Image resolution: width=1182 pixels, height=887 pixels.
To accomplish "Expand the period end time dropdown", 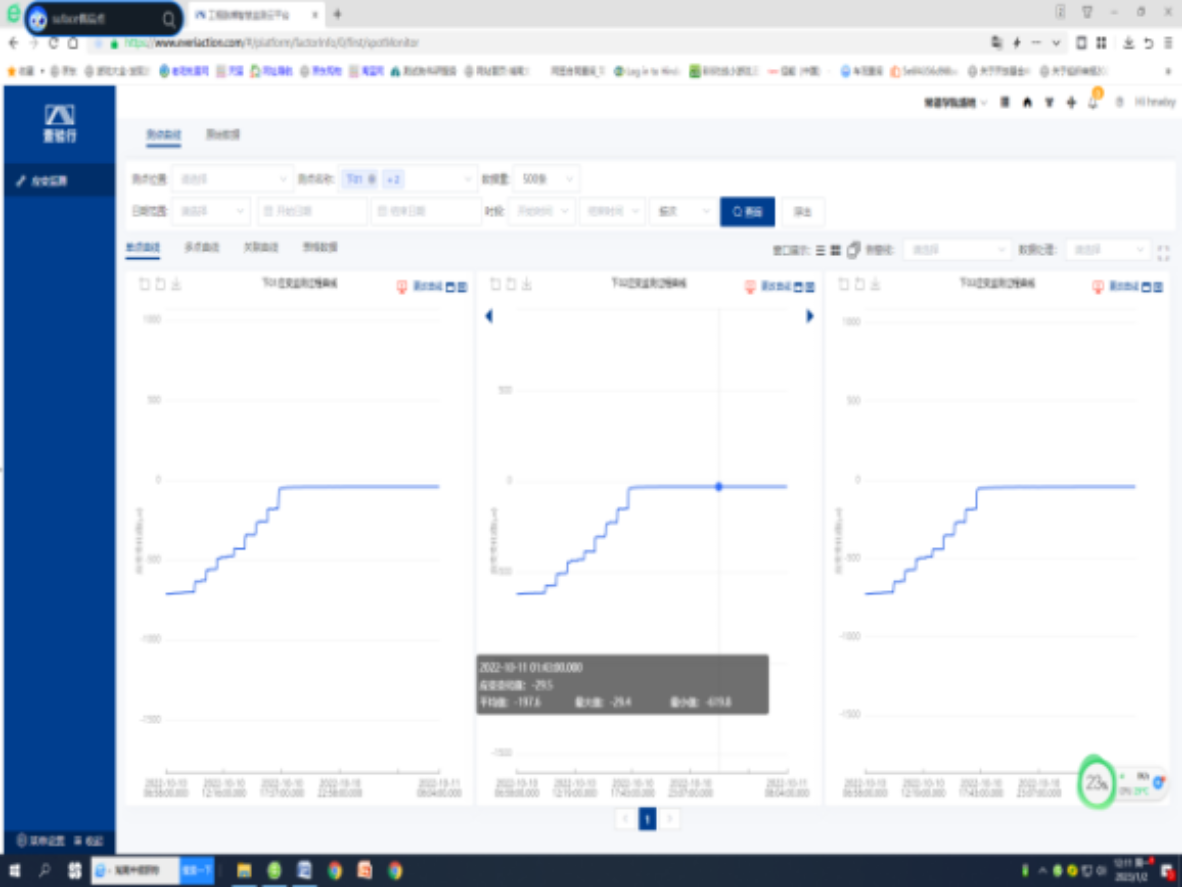I will click(x=612, y=211).
